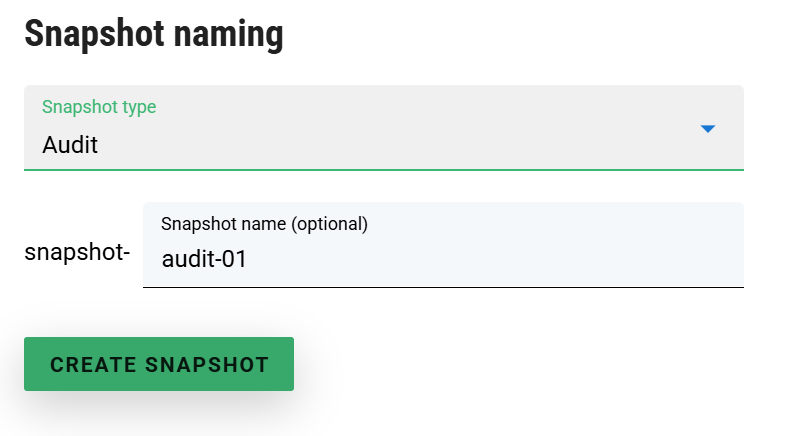This screenshot has height=436, width=793.
Task: Place cursor at end of audit-01
Action: click(x=248, y=260)
